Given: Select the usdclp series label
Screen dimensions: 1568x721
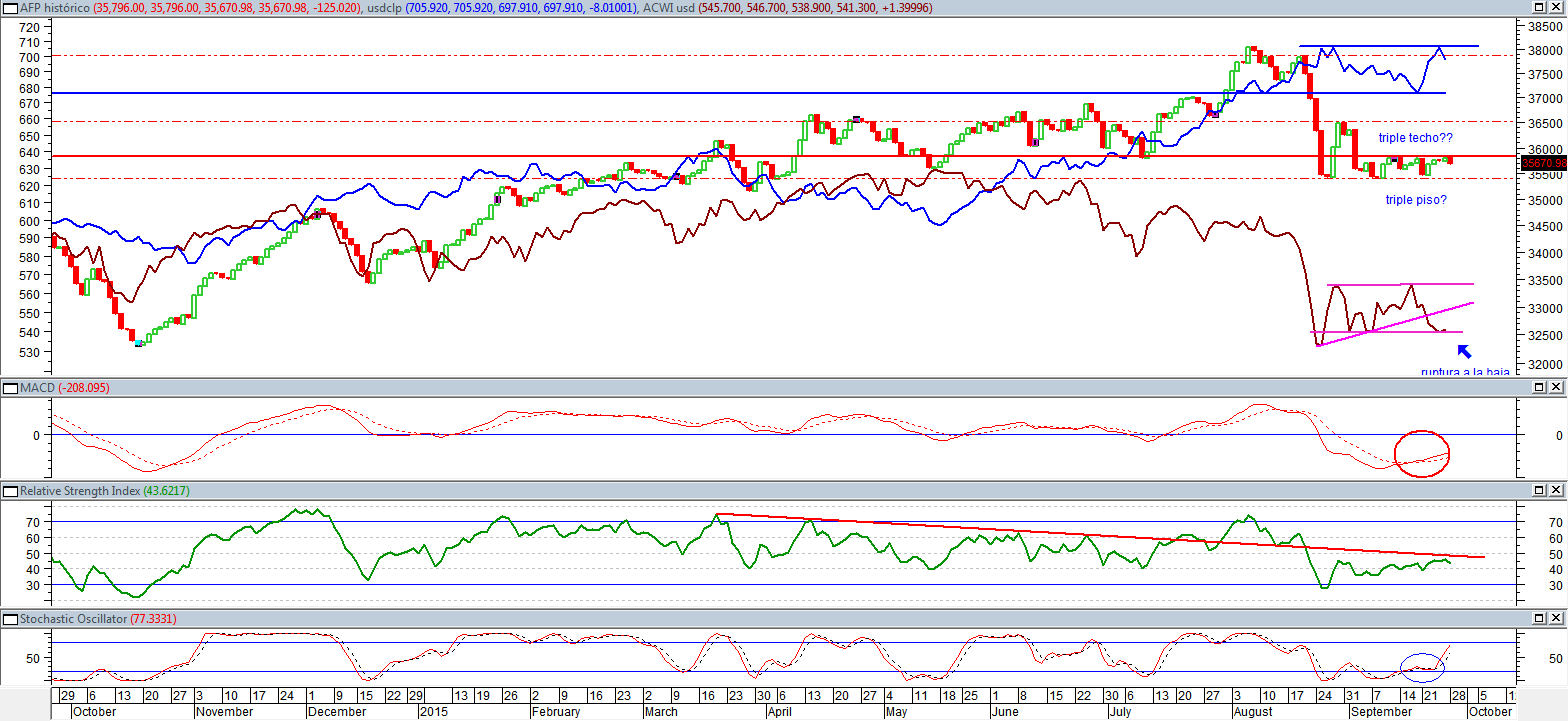Looking at the screenshot, I should coord(382,6).
